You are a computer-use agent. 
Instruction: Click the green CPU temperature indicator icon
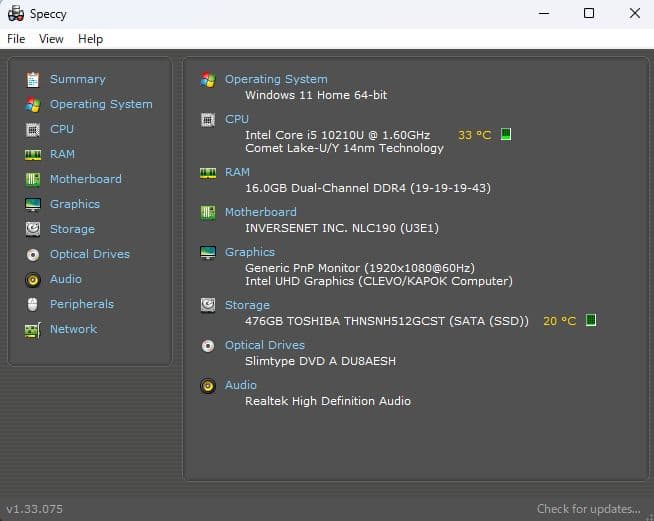(506, 134)
